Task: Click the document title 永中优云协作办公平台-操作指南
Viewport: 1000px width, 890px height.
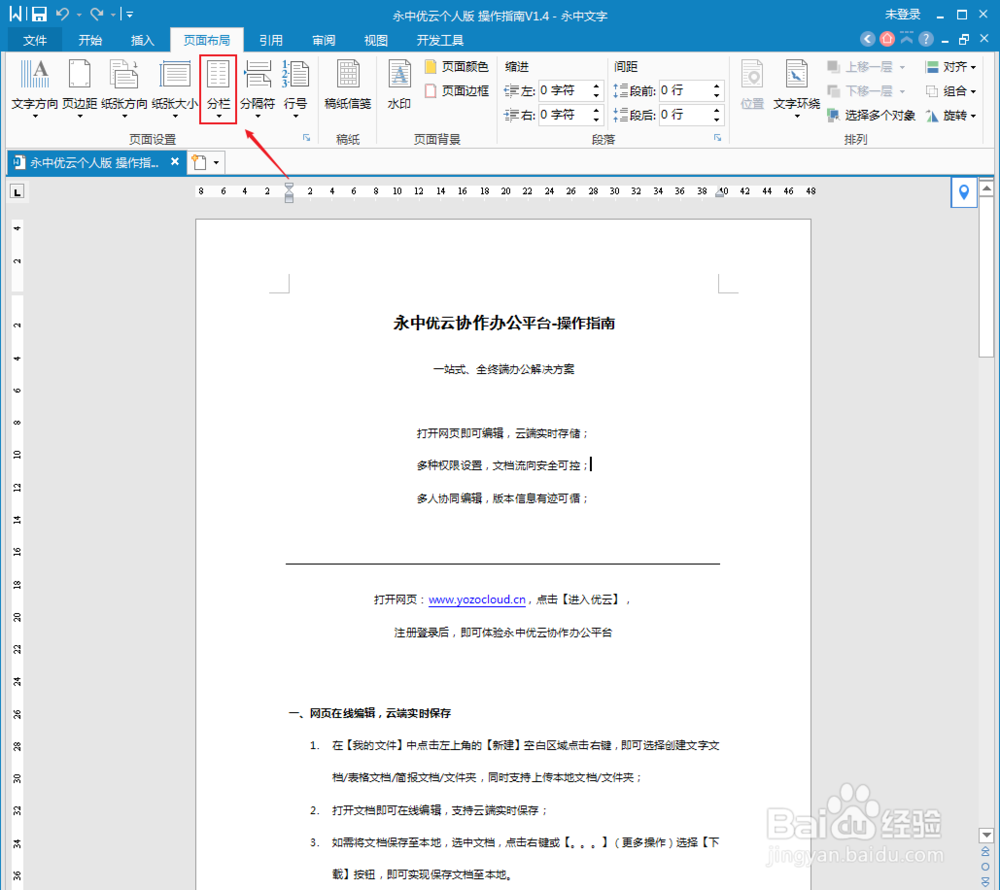Action: coord(504,323)
